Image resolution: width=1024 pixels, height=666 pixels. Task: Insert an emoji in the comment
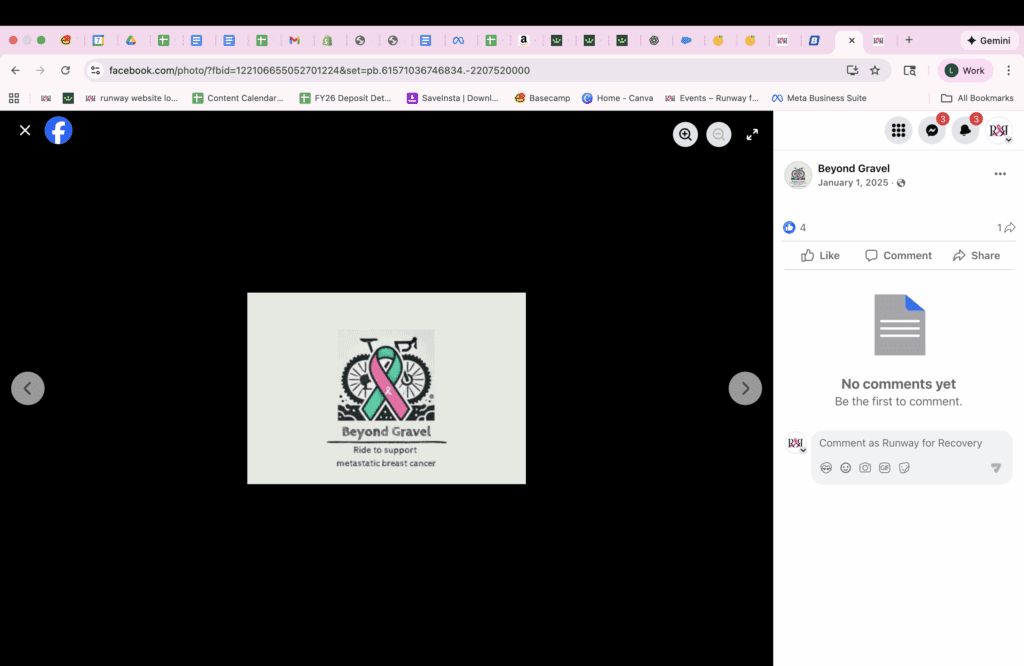coord(845,468)
